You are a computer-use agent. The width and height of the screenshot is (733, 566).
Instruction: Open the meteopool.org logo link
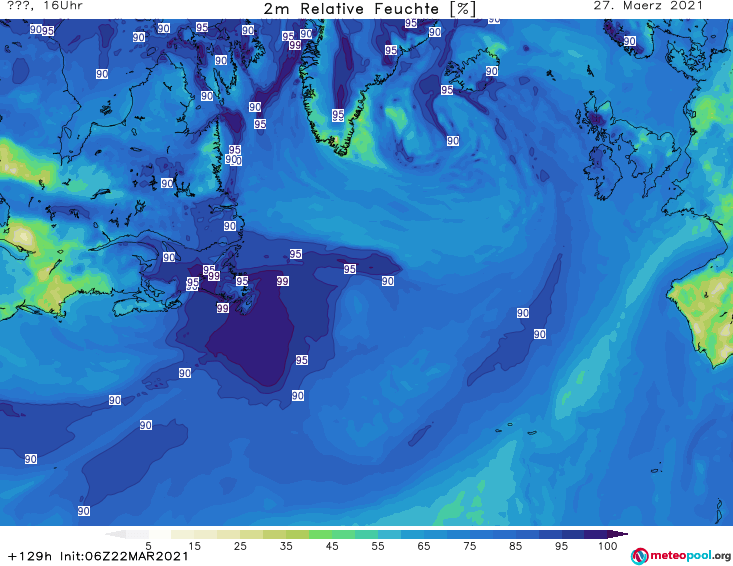point(681,556)
